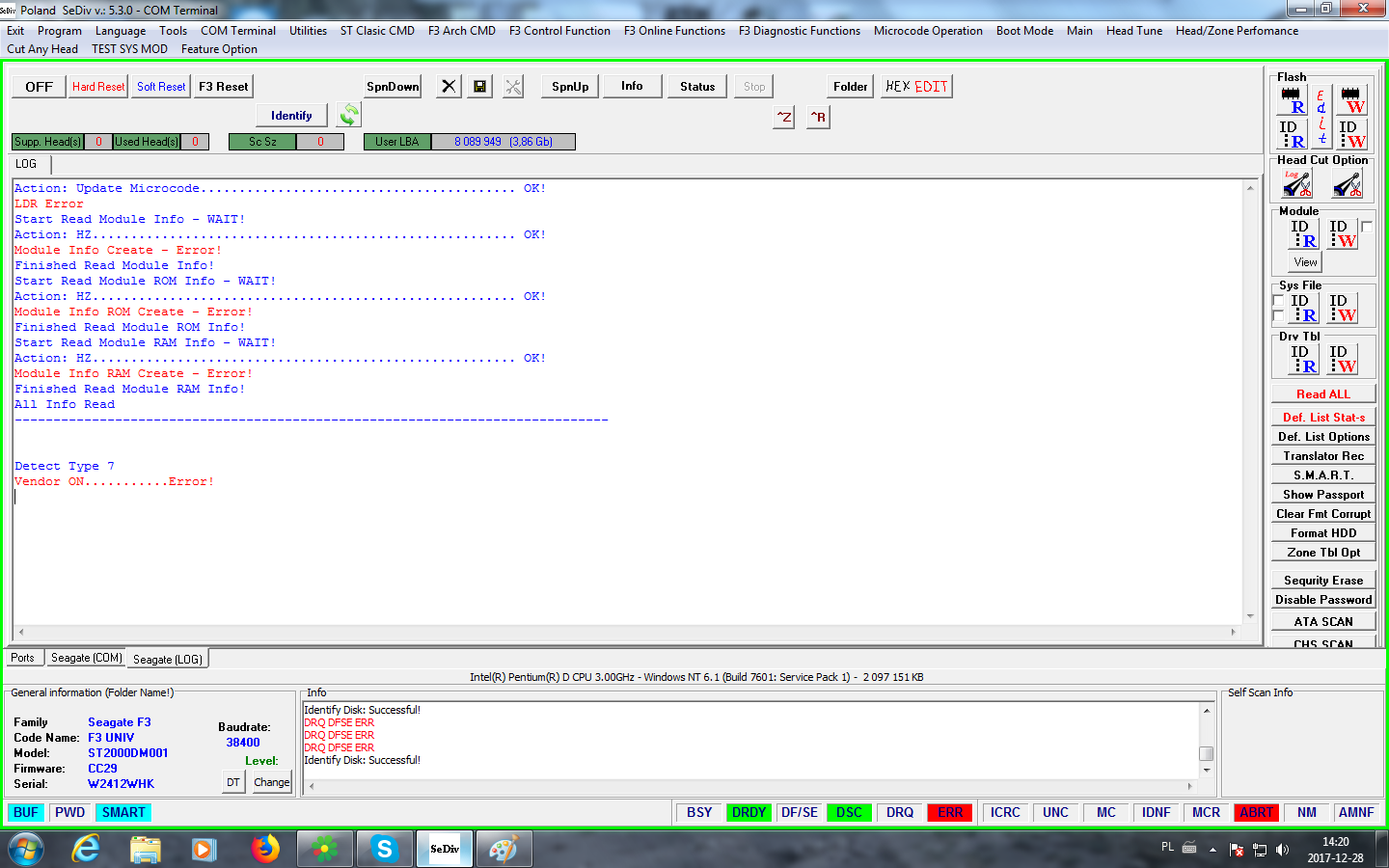The height and width of the screenshot is (868, 1389).
Task: Open the HEX EDIT tool
Action: 916,87
